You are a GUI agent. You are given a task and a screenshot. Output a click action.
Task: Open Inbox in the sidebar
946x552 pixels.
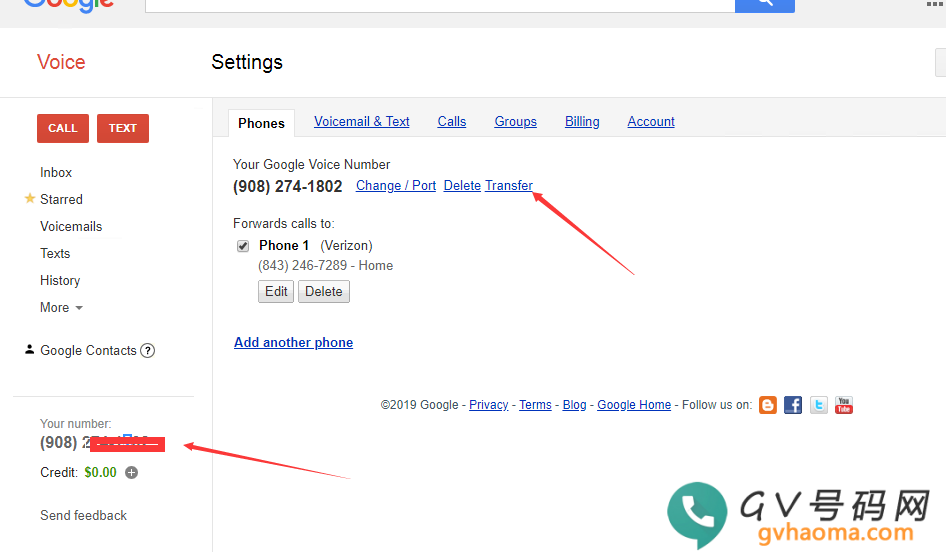[56, 173]
